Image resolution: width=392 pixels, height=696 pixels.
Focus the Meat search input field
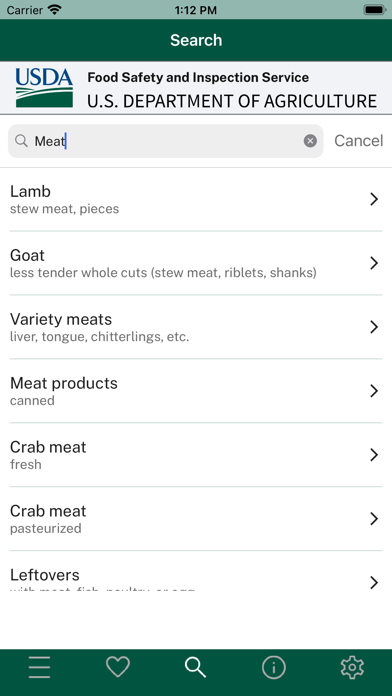166,141
